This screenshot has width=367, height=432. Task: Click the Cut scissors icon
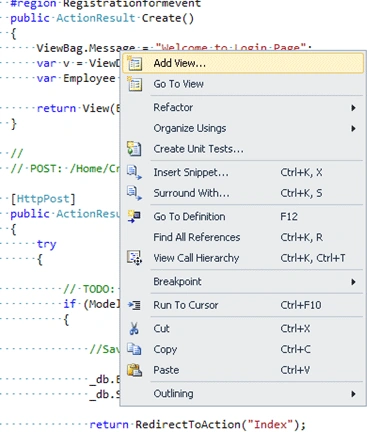coord(134,328)
